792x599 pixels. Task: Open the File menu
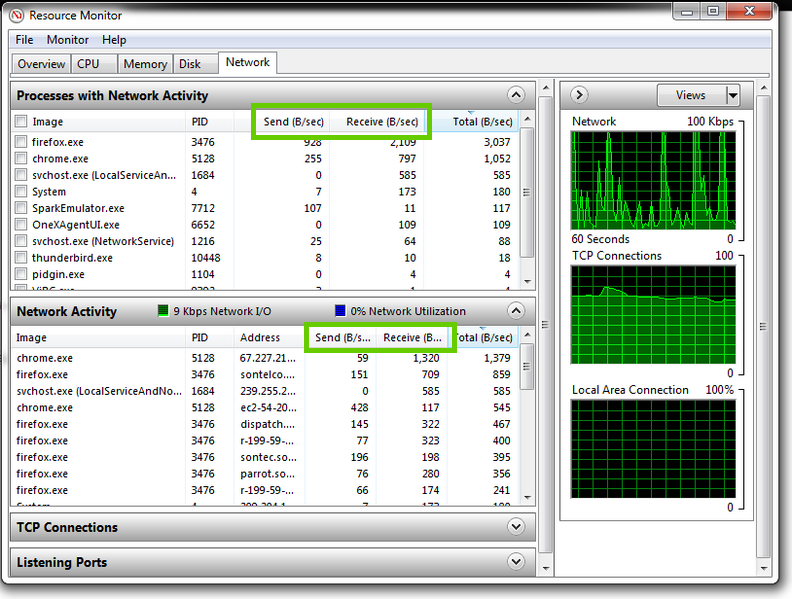24,39
